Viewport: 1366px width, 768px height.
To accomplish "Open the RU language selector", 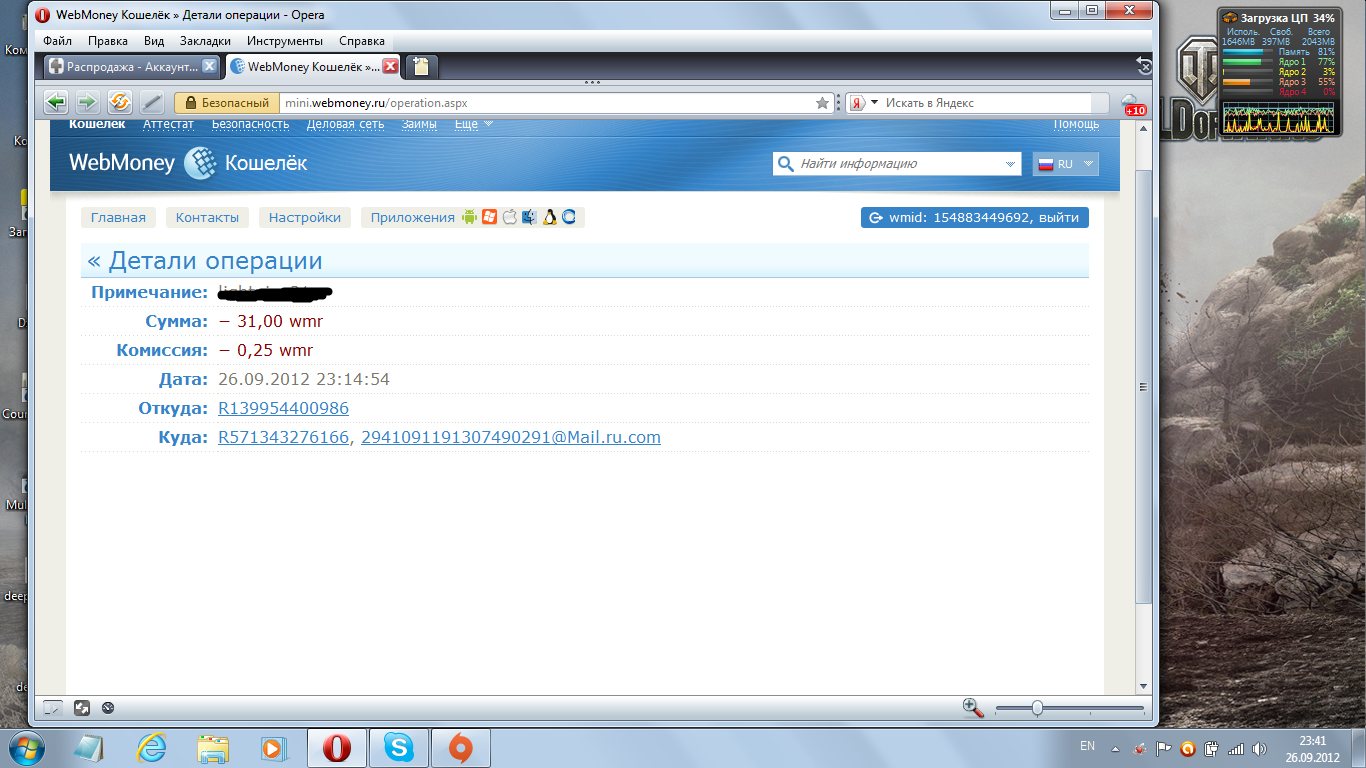I will (x=1065, y=164).
